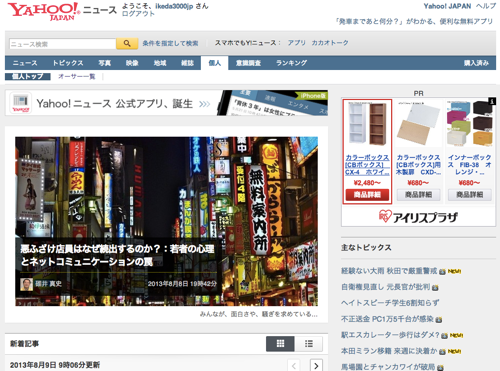The height and width of the screenshot is (371, 500).
Task: Open the カカオトーク link
Action: click(x=330, y=43)
